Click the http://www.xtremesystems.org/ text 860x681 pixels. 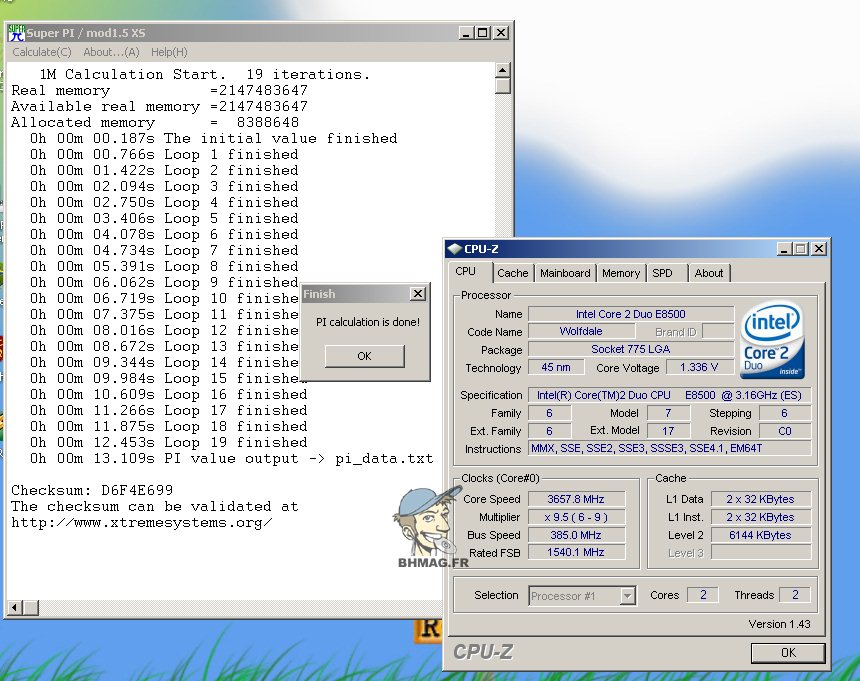[x=142, y=523]
